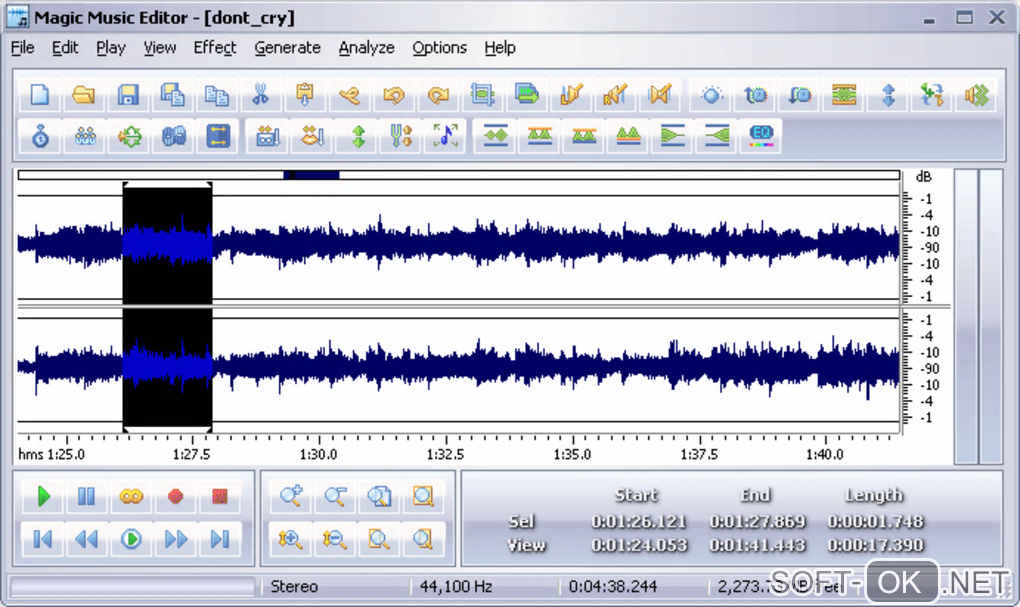Click the blue overview scrollbar thumb above waveform
Image resolution: width=1020 pixels, height=607 pixels.
312,174
